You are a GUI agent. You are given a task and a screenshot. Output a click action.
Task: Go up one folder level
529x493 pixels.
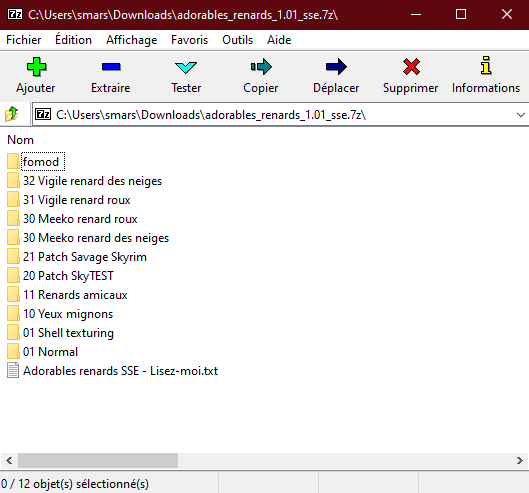coord(12,114)
